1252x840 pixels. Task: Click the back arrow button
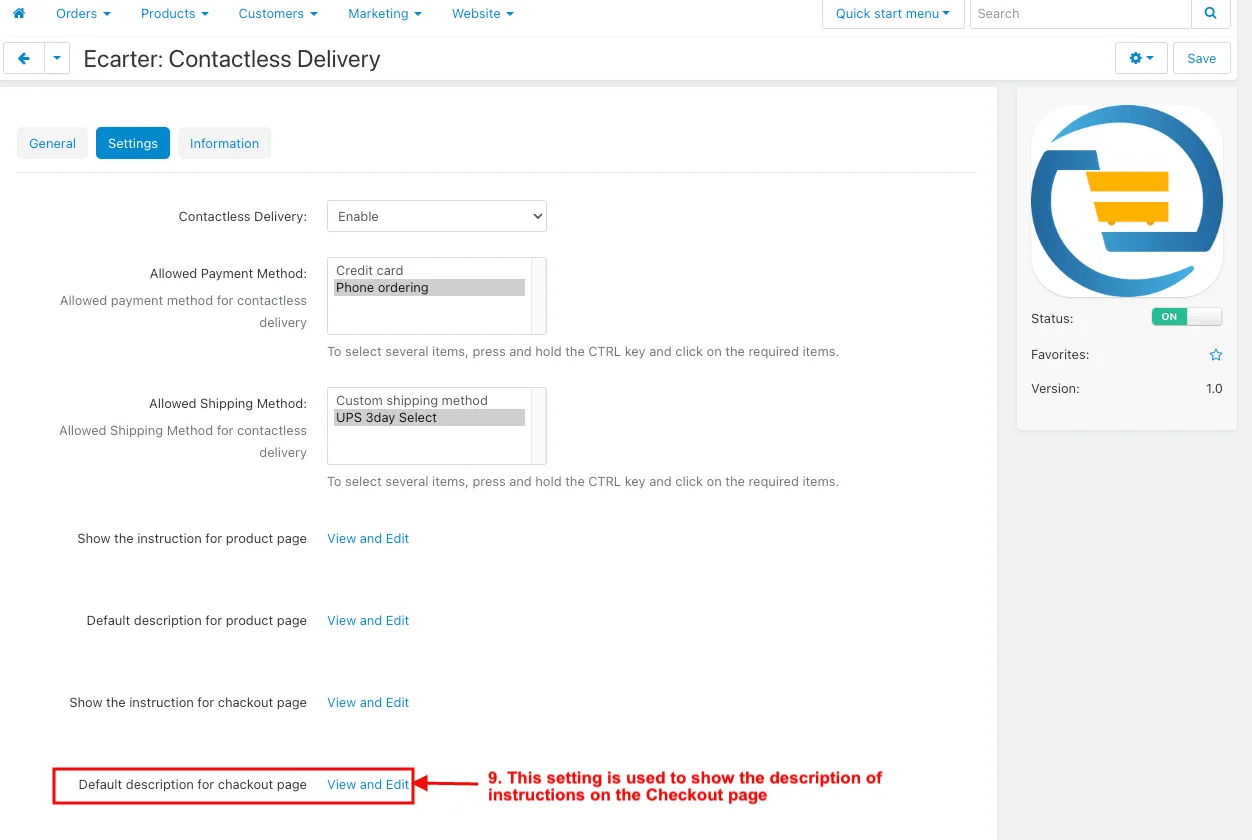[24, 58]
